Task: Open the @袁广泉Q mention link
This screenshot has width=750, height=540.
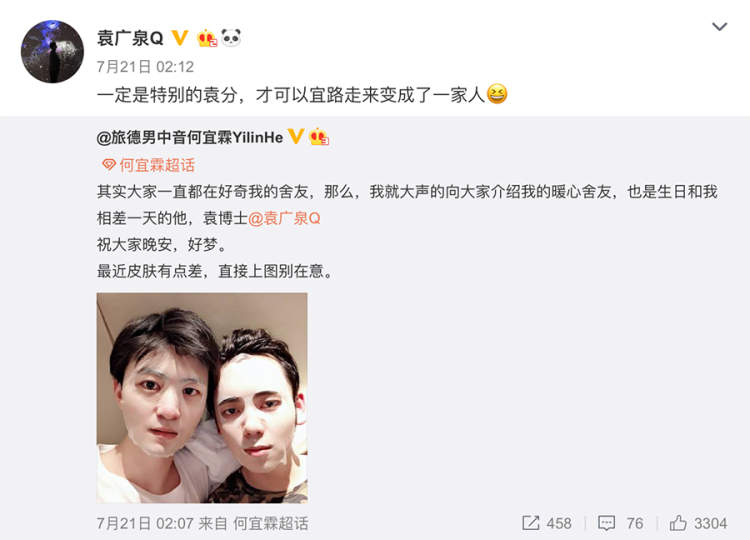Action: [x=284, y=218]
